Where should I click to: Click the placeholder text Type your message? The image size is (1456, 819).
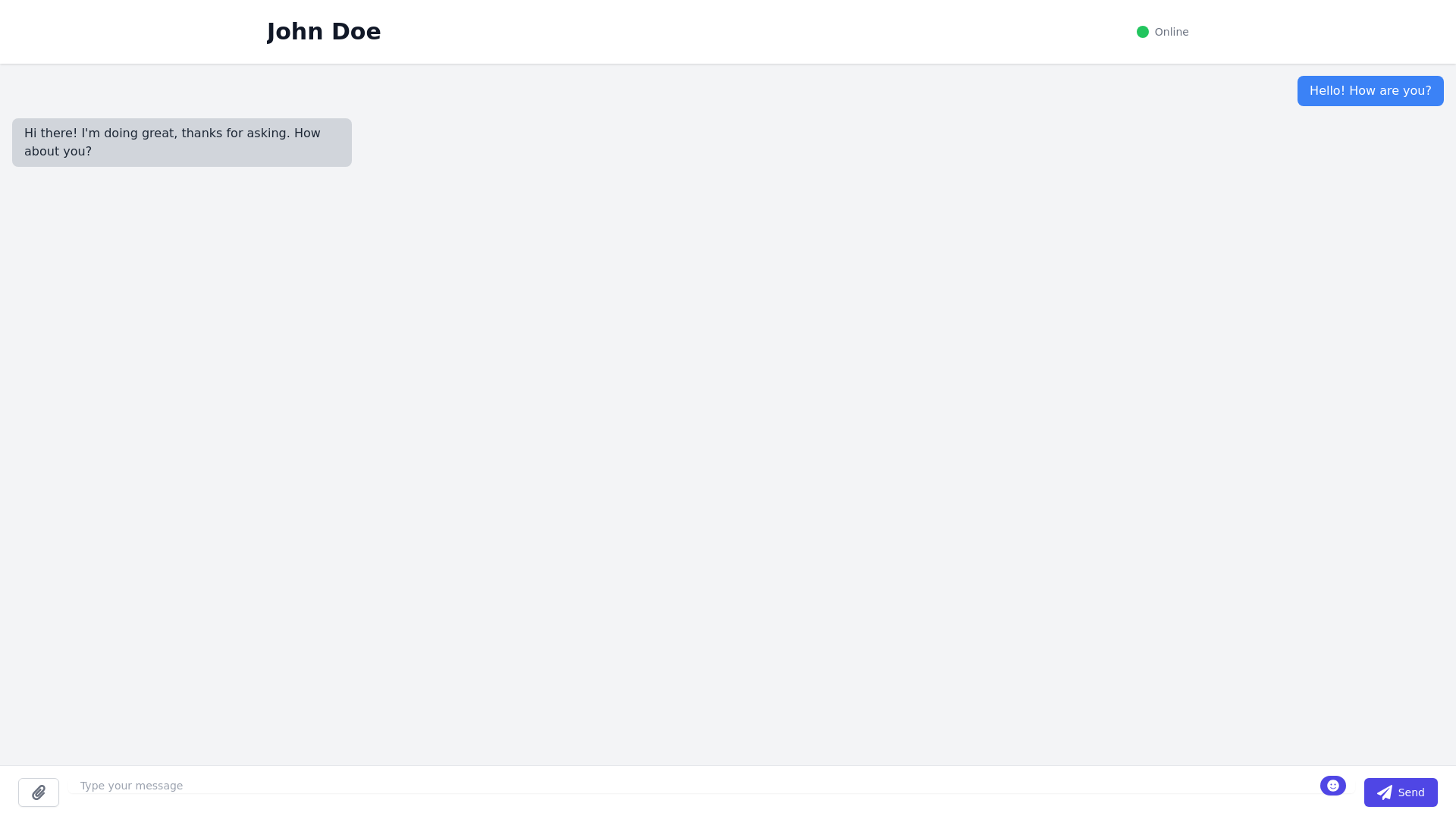tap(131, 786)
